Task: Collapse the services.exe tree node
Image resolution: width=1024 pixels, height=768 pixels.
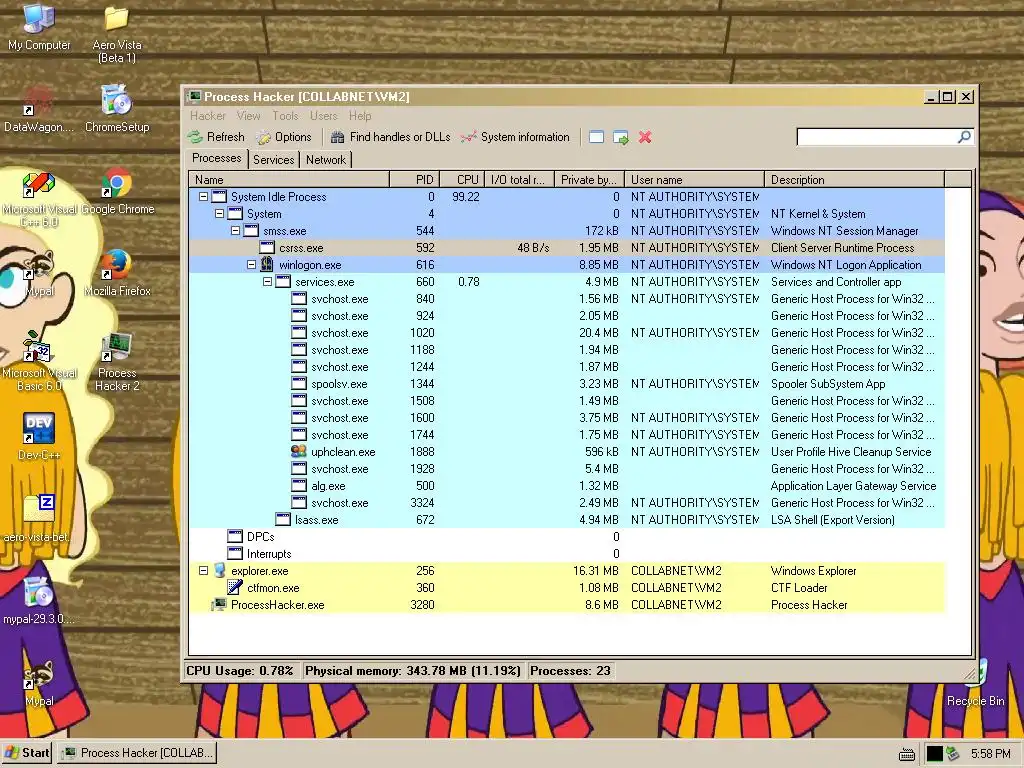Action: coord(267,281)
